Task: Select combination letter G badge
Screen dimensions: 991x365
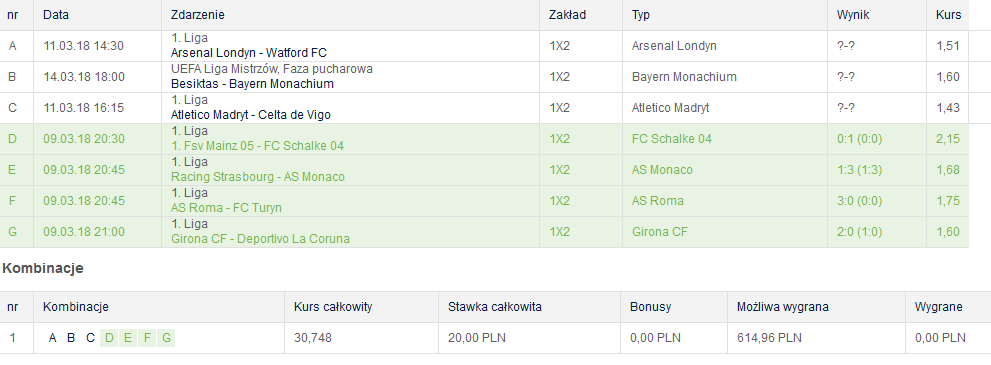Action: click(166, 338)
